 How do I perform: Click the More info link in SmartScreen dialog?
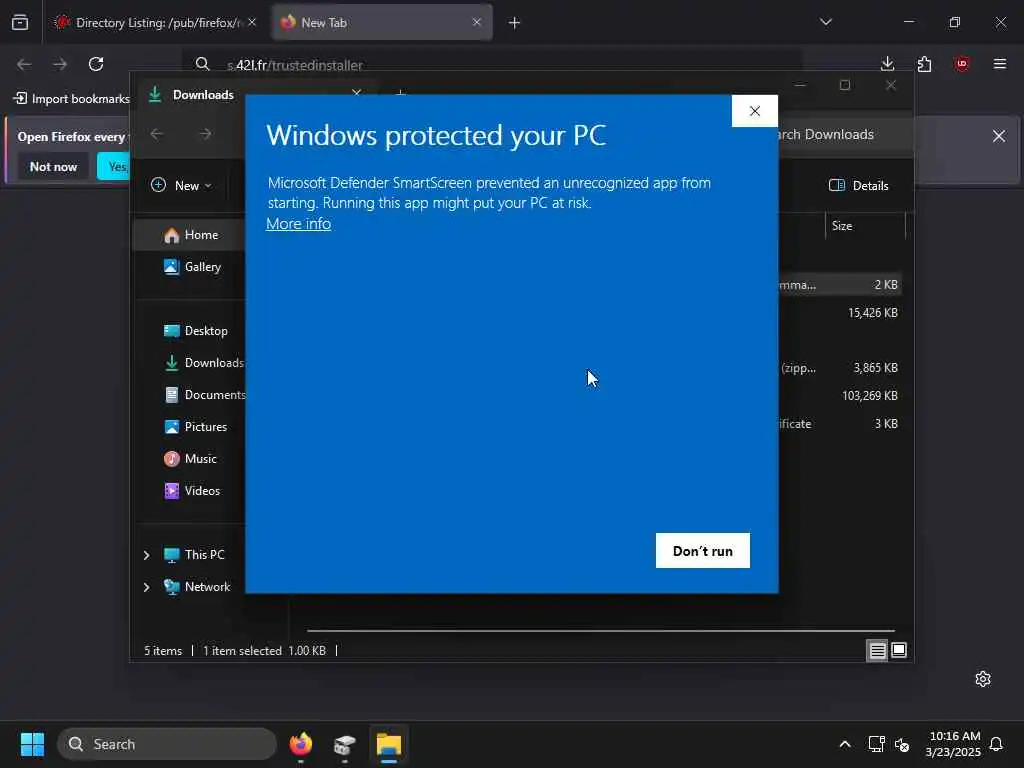pos(298,223)
